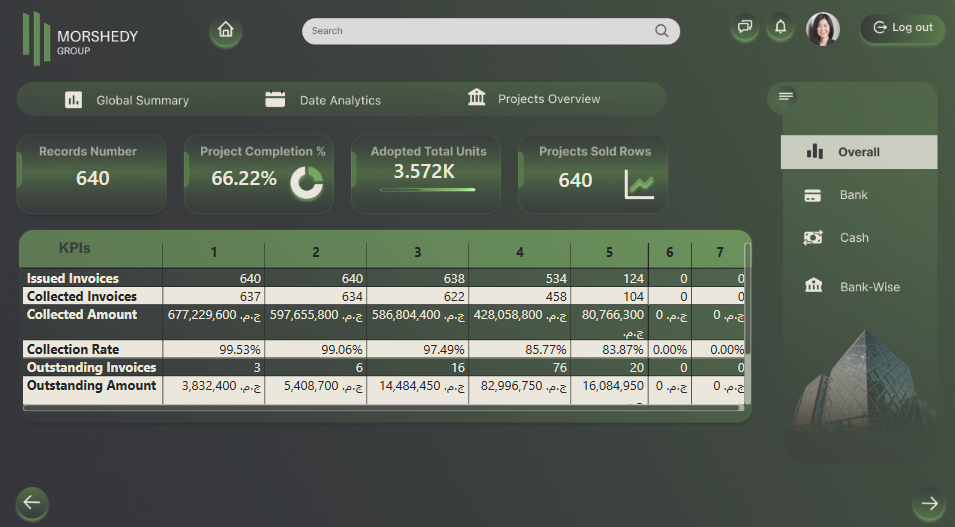This screenshot has height=527, width=955.
Task: Click column header 2
Action: click(315, 252)
